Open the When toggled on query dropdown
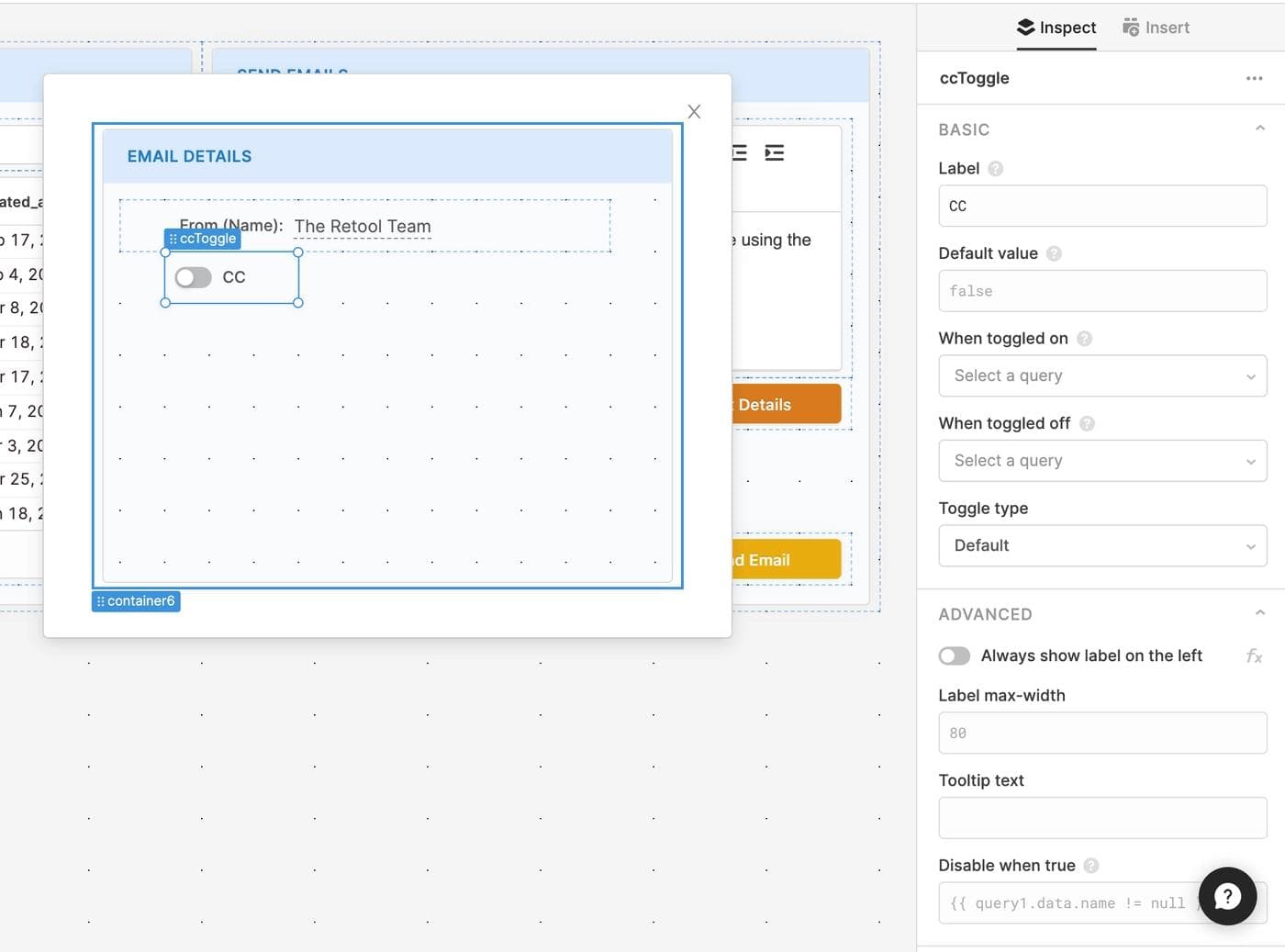The height and width of the screenshot is (952, 1285). tap(1101, 375)
